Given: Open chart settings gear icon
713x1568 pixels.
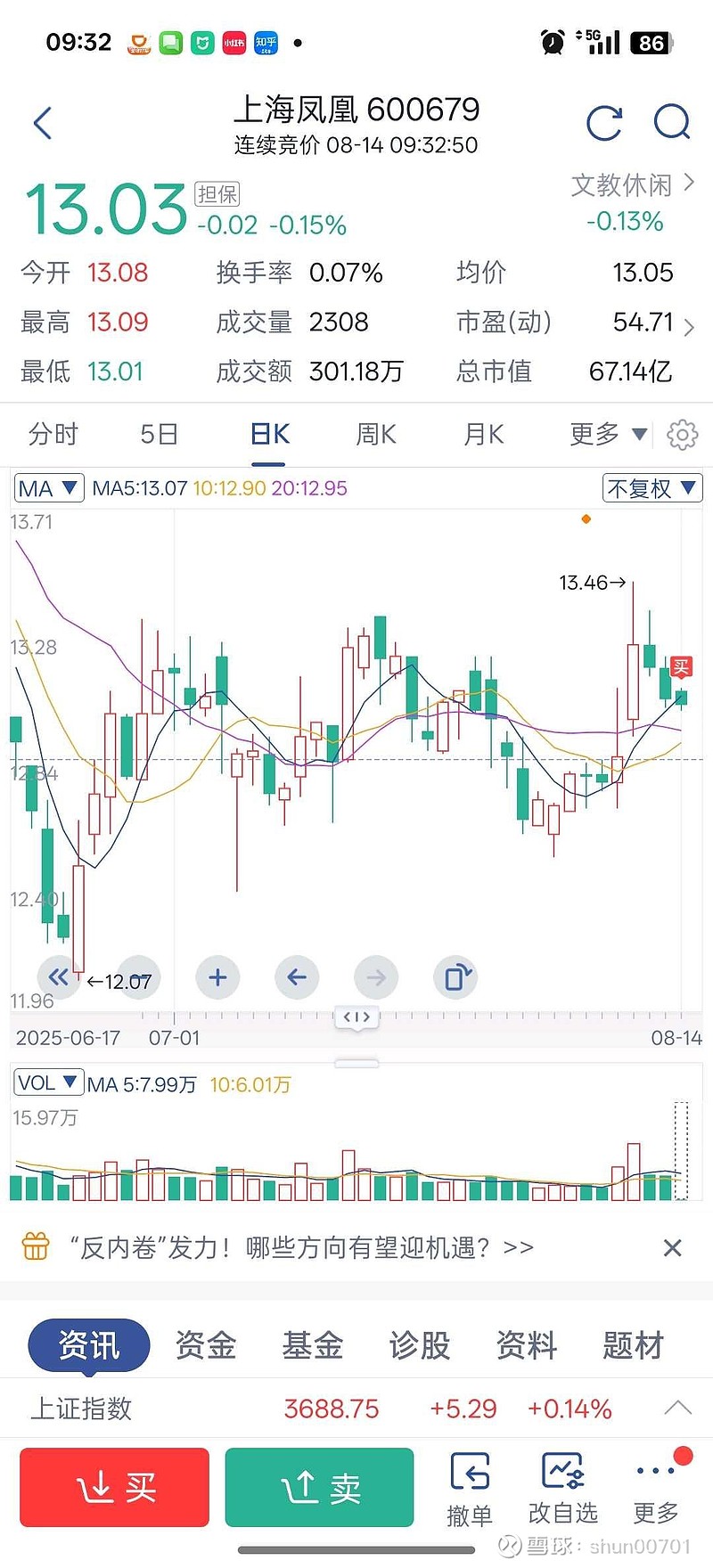Looking at the screenshot, I should (x=682, y=435).
